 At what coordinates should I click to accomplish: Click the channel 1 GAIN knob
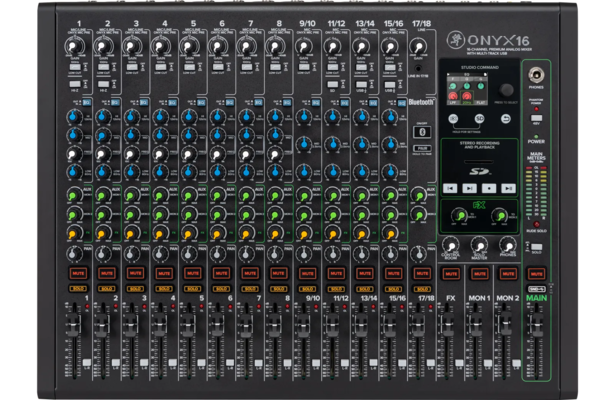74,46
